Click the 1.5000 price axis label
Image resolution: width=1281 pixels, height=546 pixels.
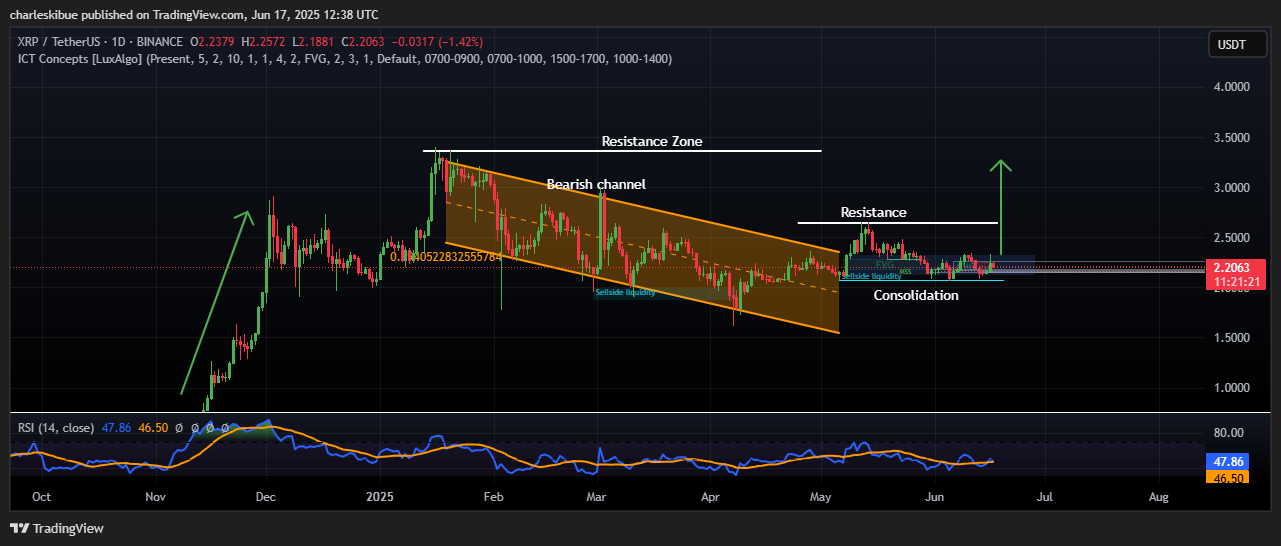pyautogui.click(x=1231, y=337)
